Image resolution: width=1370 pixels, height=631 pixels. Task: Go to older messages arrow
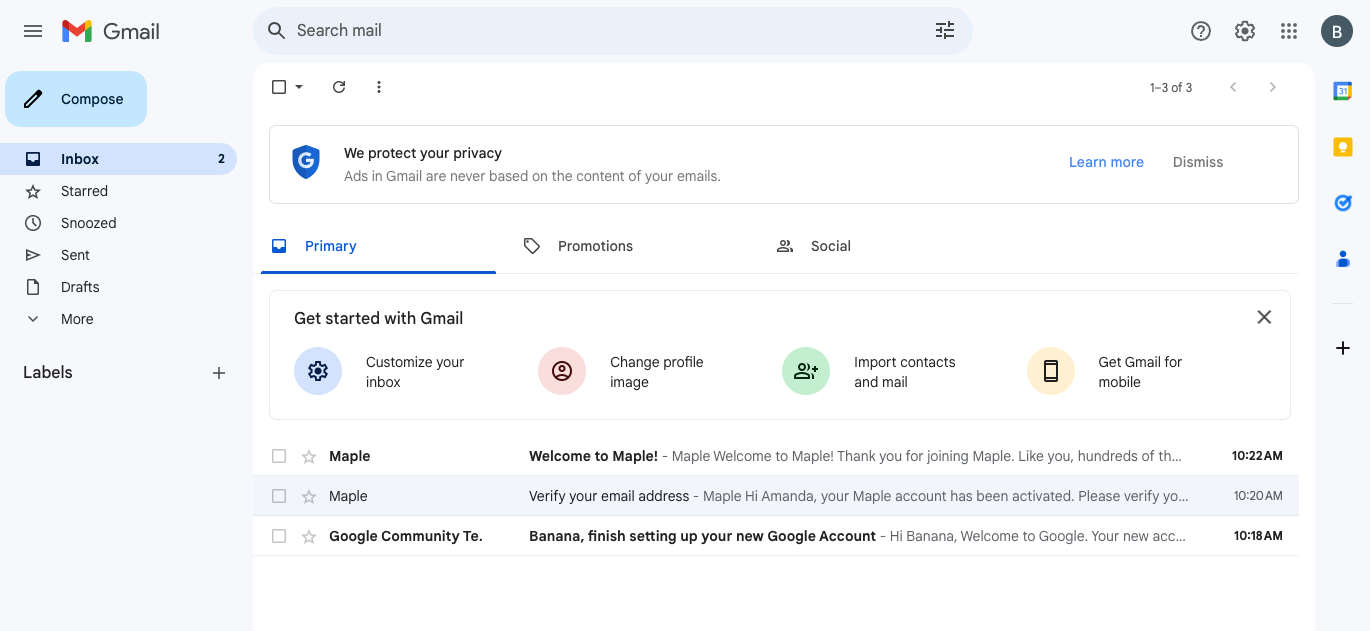(1273, 87)
